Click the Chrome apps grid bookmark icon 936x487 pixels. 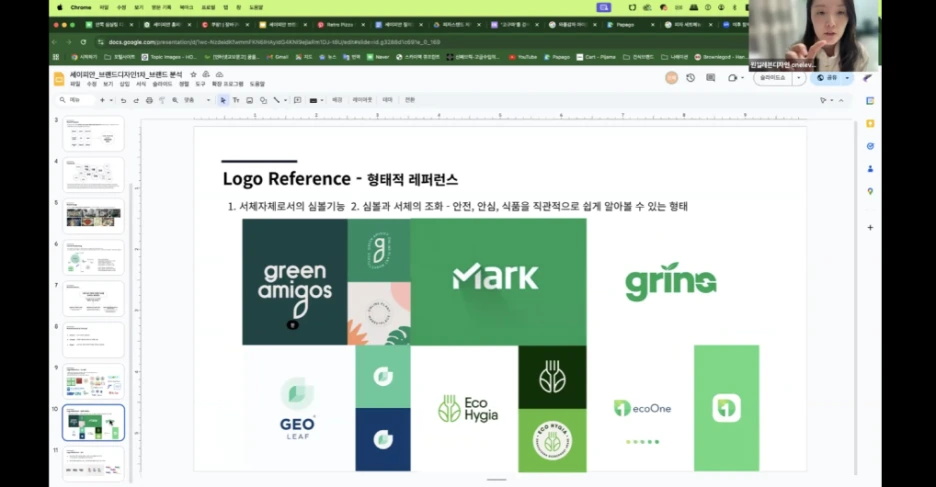[x=56, y=57]
